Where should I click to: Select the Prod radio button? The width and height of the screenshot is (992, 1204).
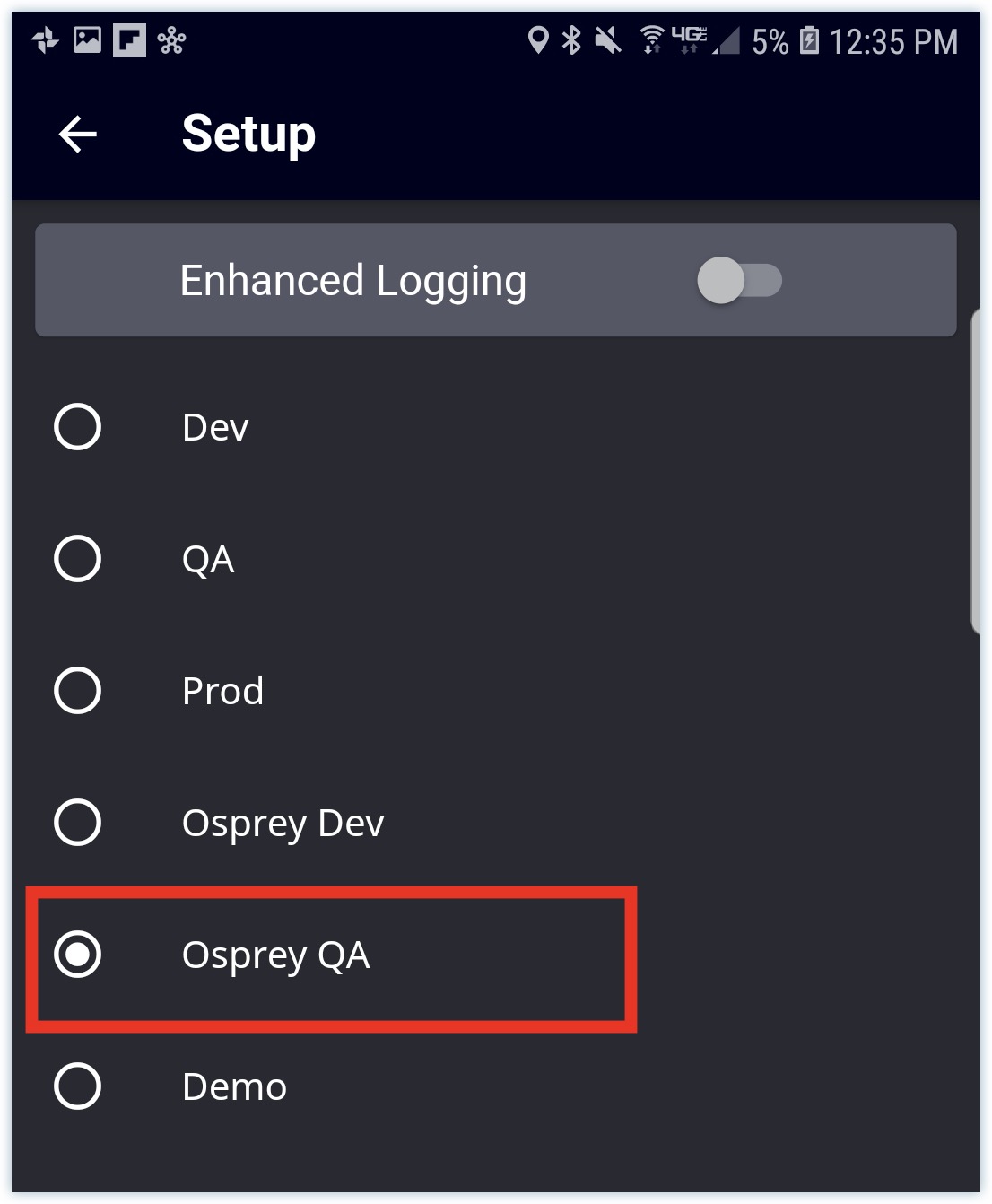point(78,691)
